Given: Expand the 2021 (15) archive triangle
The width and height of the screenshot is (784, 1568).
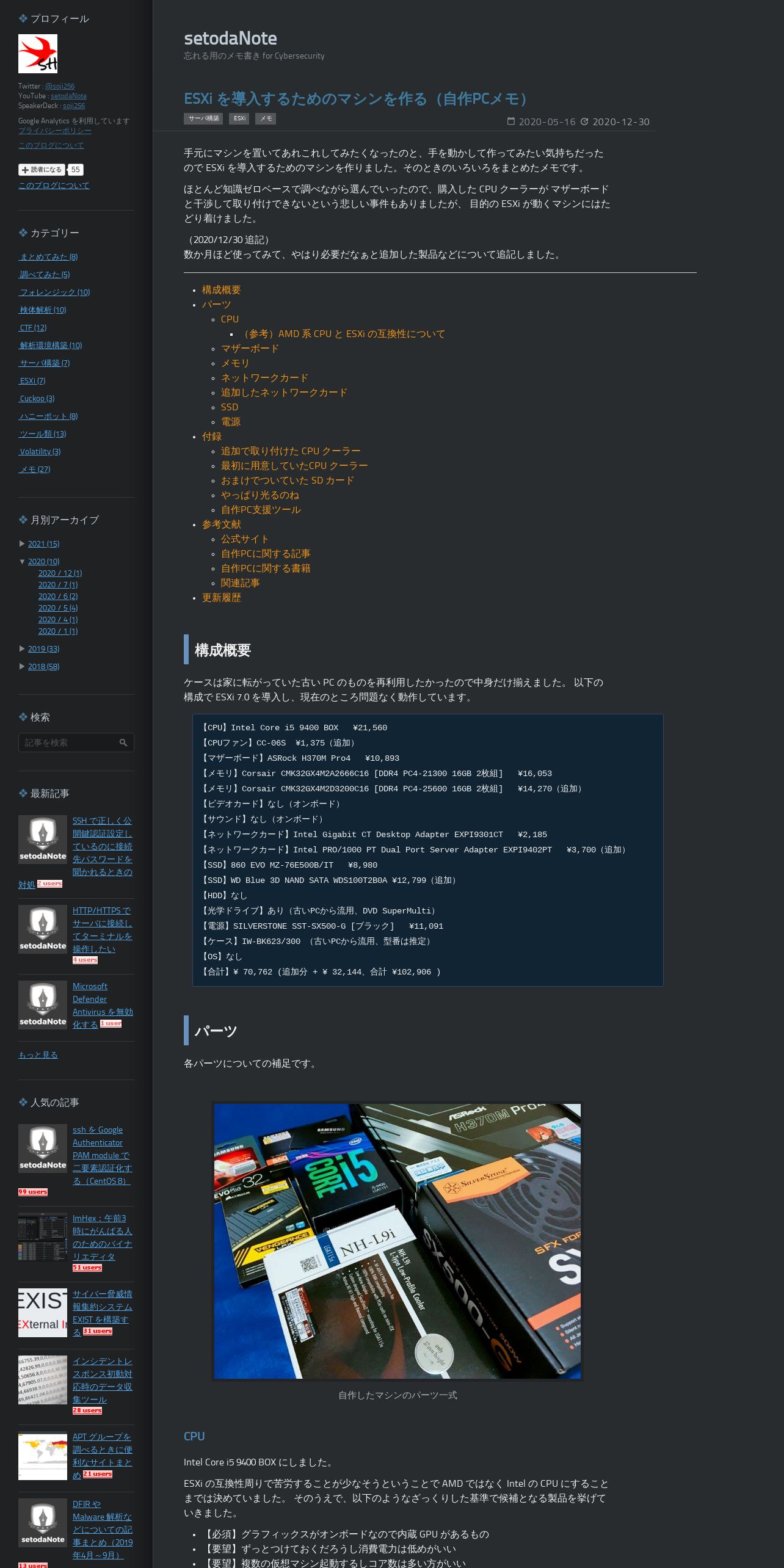Looking at the screenshot, I should [x=22, y=543].
